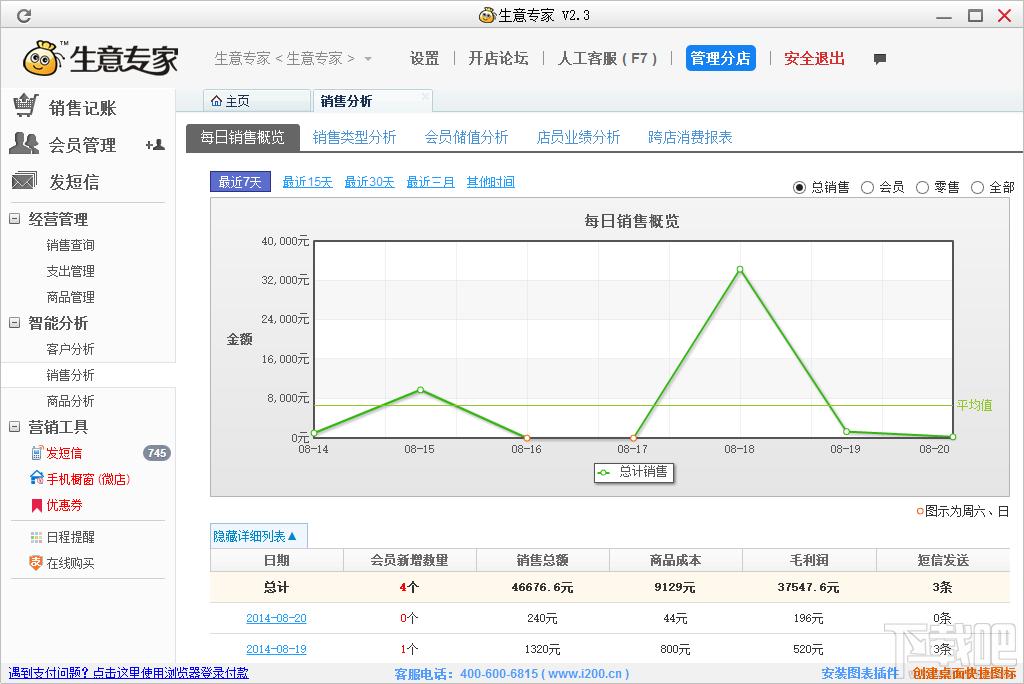This screenshot has height=684, width=1024.
Task: Switch to 店员业绩分析 tab
Action: click(578, 137)
